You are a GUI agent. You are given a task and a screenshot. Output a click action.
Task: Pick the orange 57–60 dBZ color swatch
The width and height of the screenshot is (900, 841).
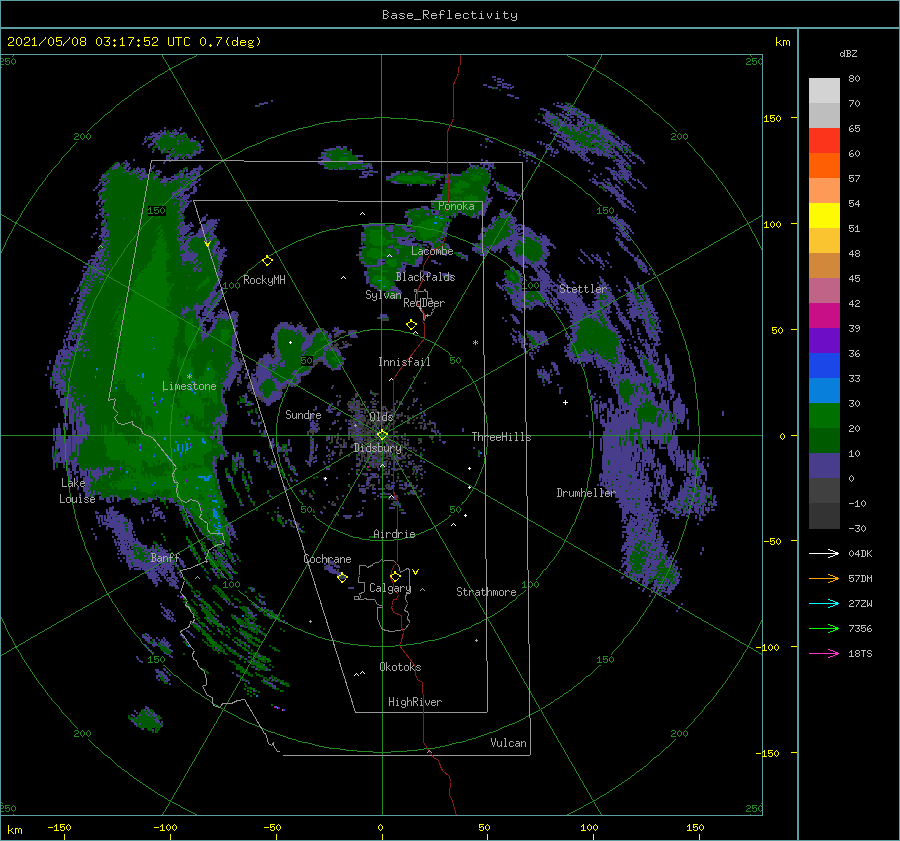[x=824, y=166]
